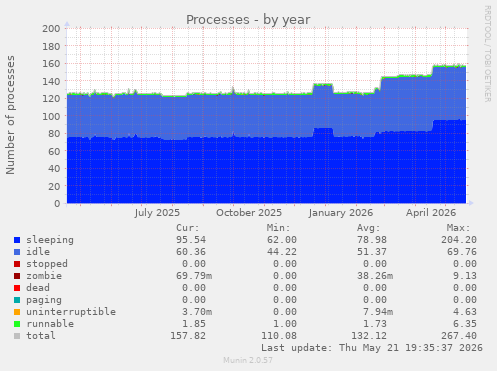
Task: Click zombie average value 38.26m
Action: (x=375, y=276)
